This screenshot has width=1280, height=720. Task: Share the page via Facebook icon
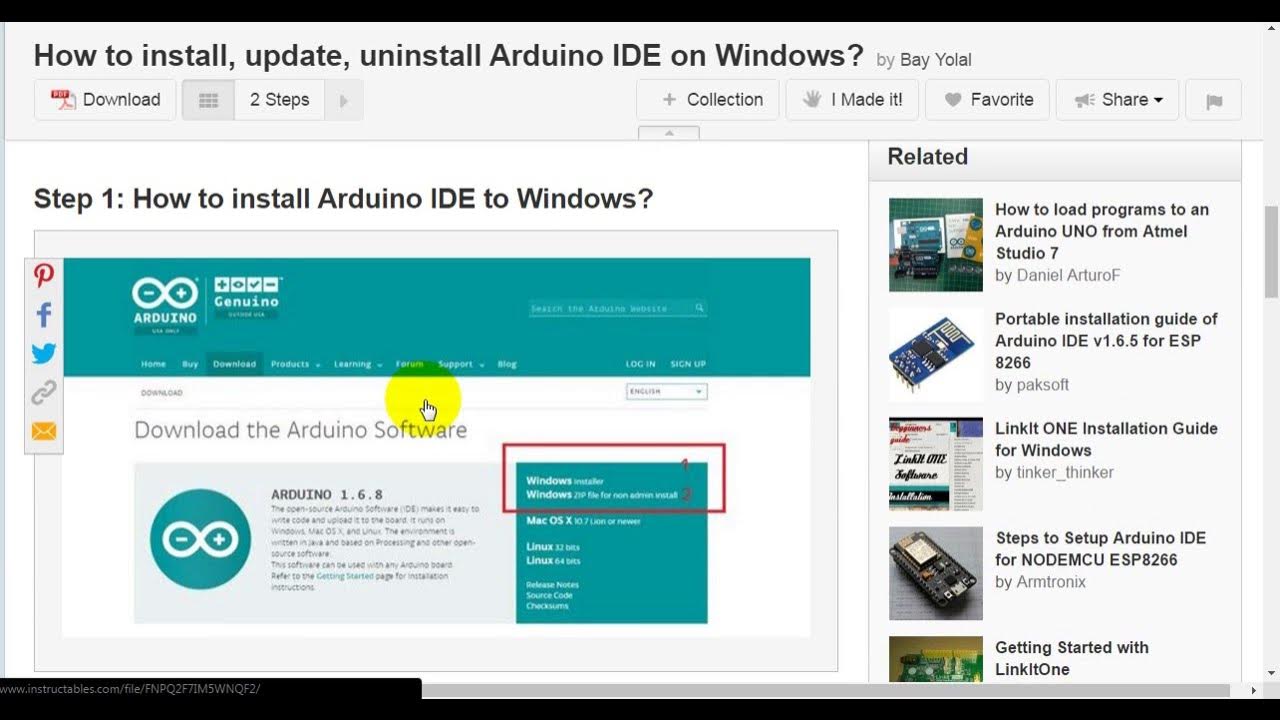tap(44, 315)
